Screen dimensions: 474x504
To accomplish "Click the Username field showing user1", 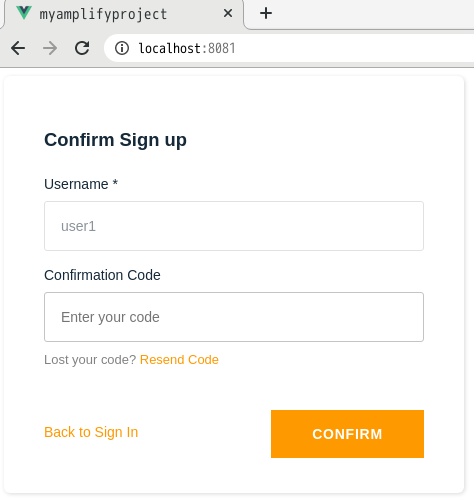I will pos(234,226).
